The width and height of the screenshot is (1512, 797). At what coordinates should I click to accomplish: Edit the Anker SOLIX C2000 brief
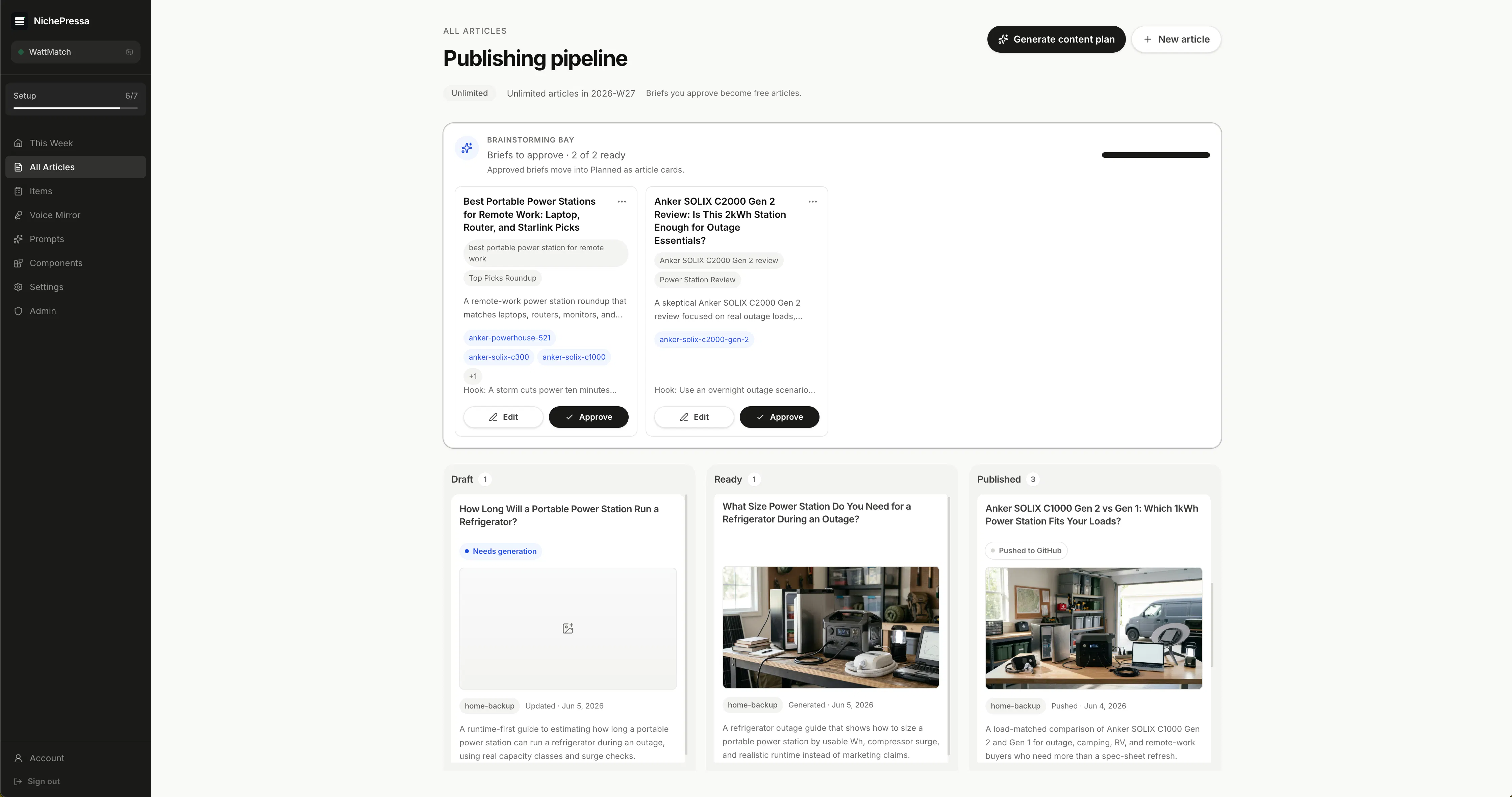point(694,417)
